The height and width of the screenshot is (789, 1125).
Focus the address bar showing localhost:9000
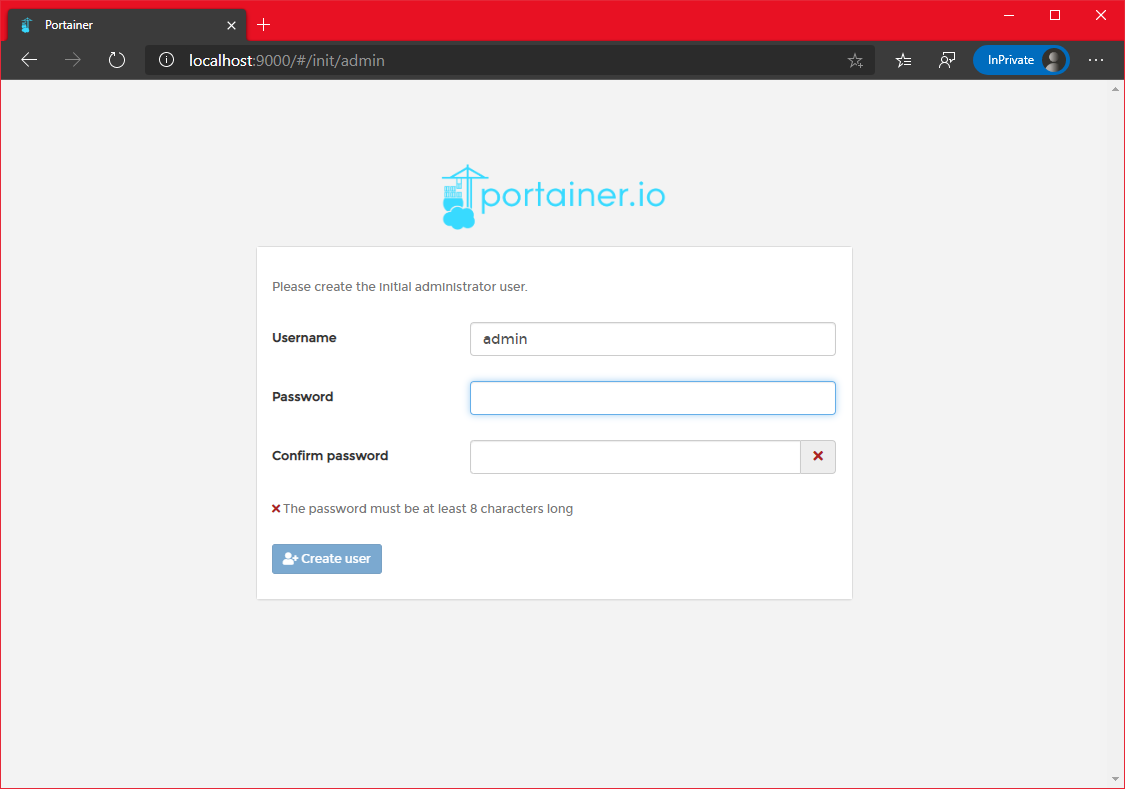tap(500, 60)
